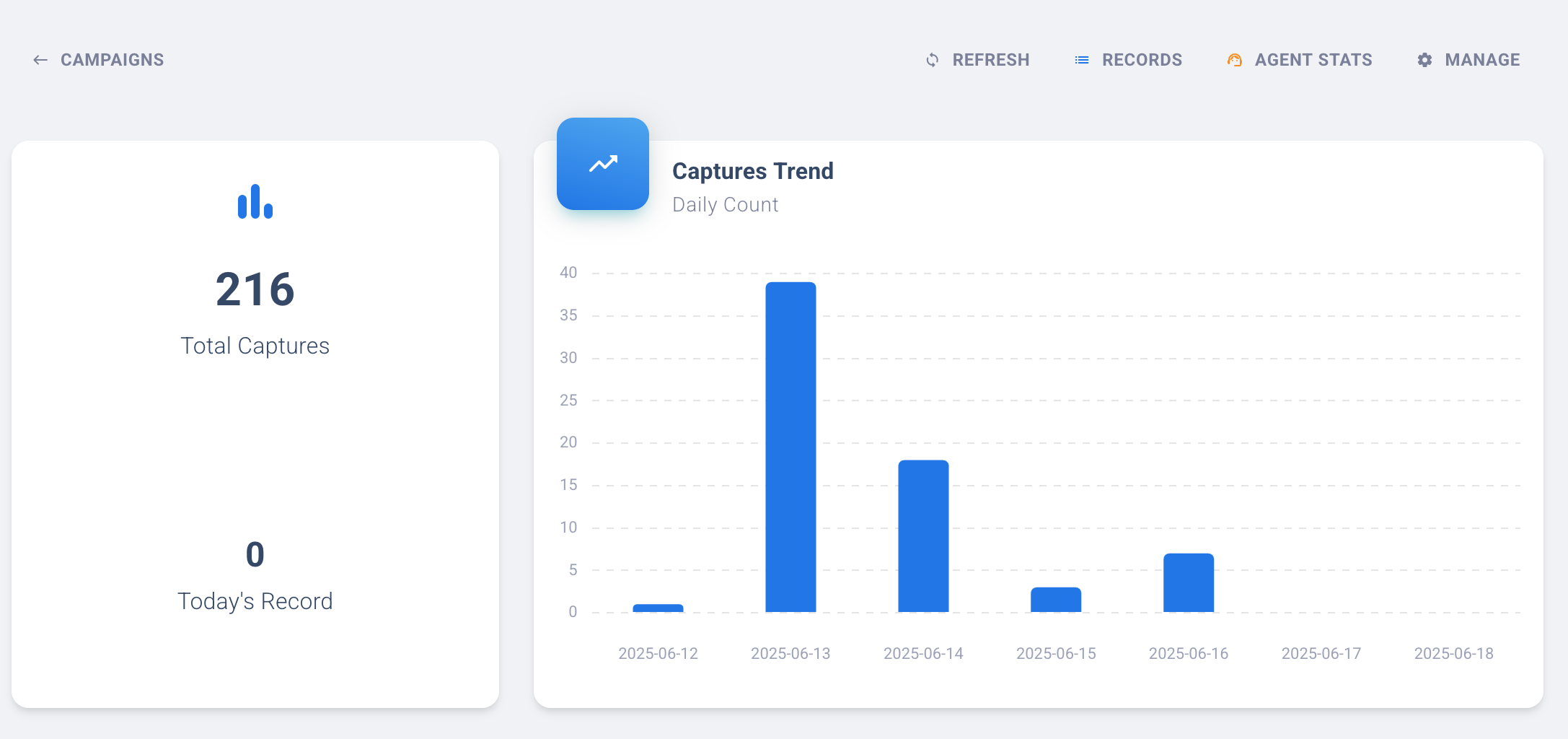Viewport: 1568px width, 739px height.
Task: Click the y-axis value 35
Action: point(568,315)
